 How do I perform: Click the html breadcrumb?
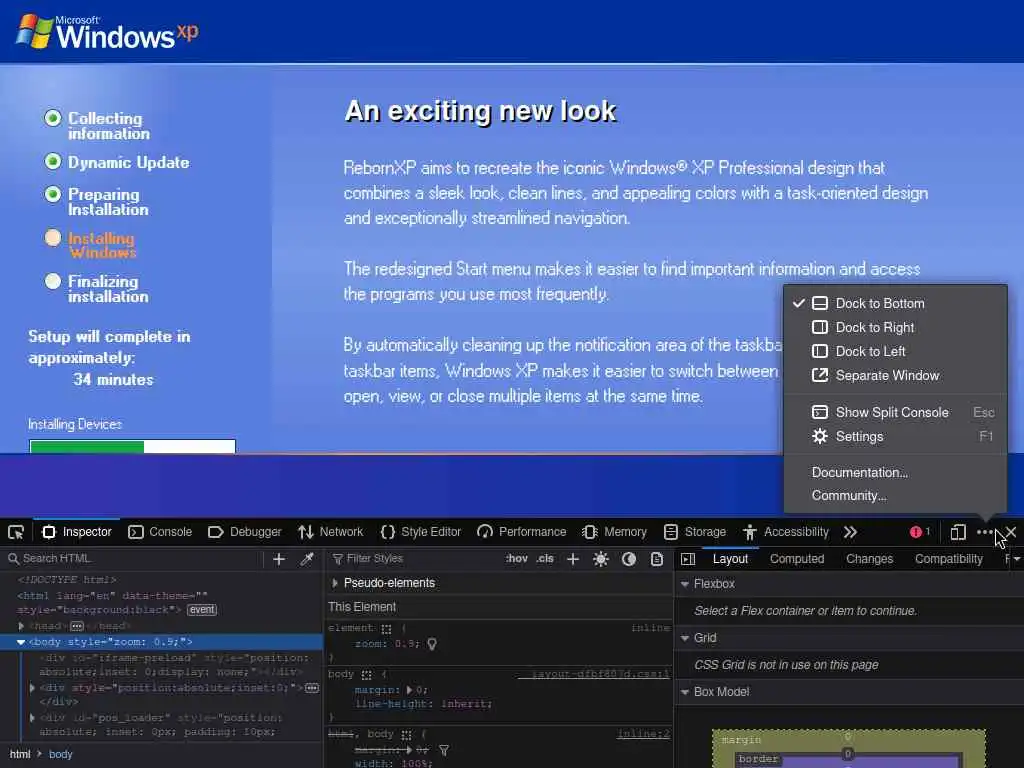tap(20, 754)
